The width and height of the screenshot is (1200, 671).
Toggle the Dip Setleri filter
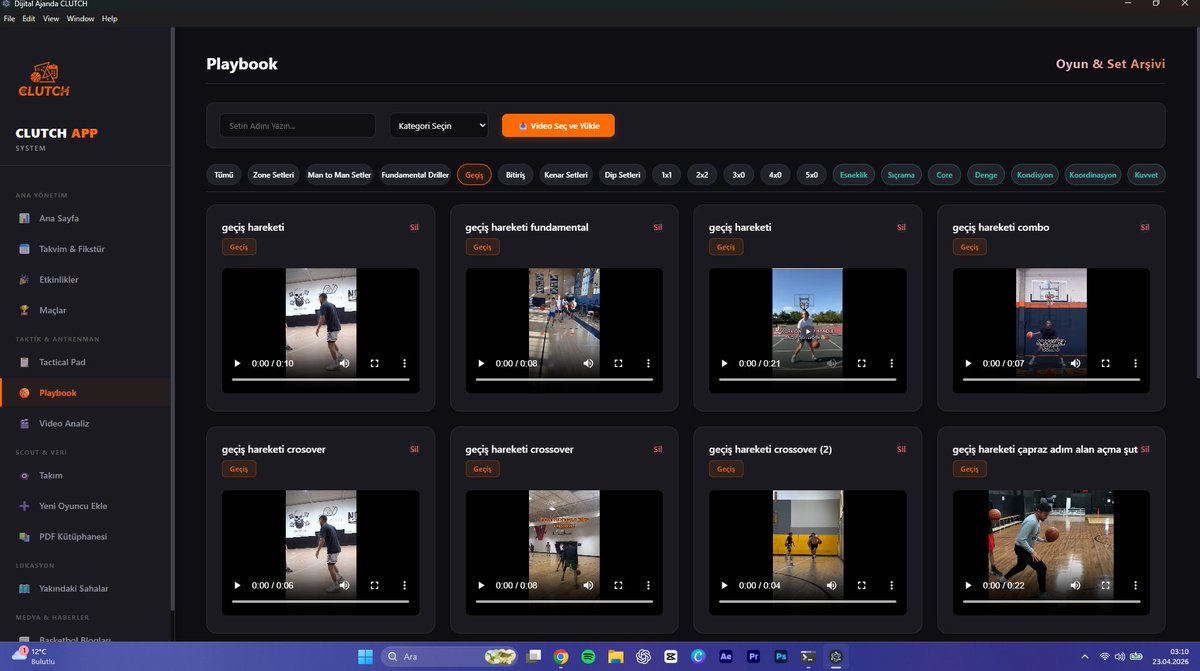(622, 175)
